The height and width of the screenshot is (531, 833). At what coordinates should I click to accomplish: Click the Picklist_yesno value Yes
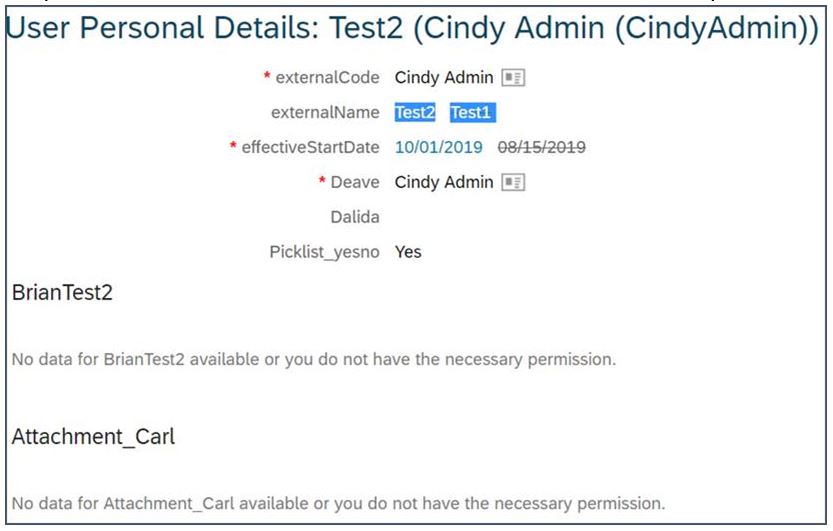coord(408,252)
